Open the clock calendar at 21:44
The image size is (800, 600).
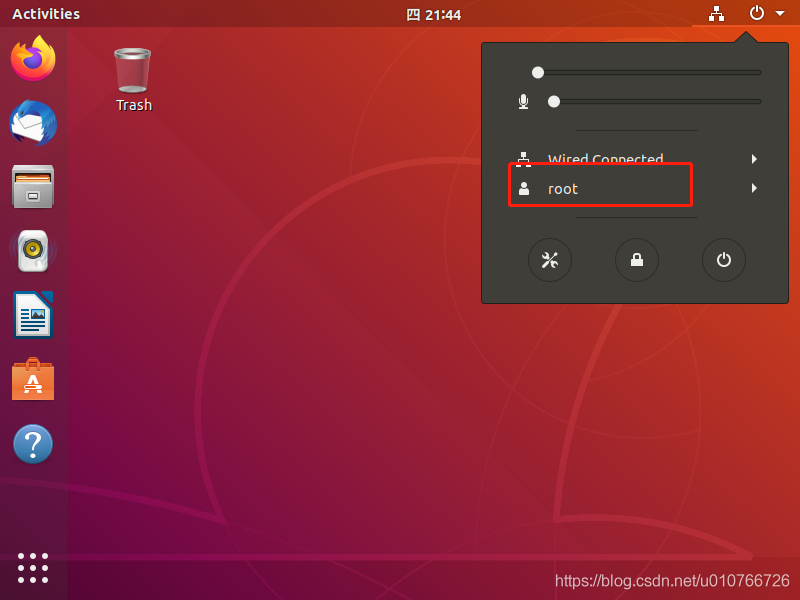coord(434,15)
